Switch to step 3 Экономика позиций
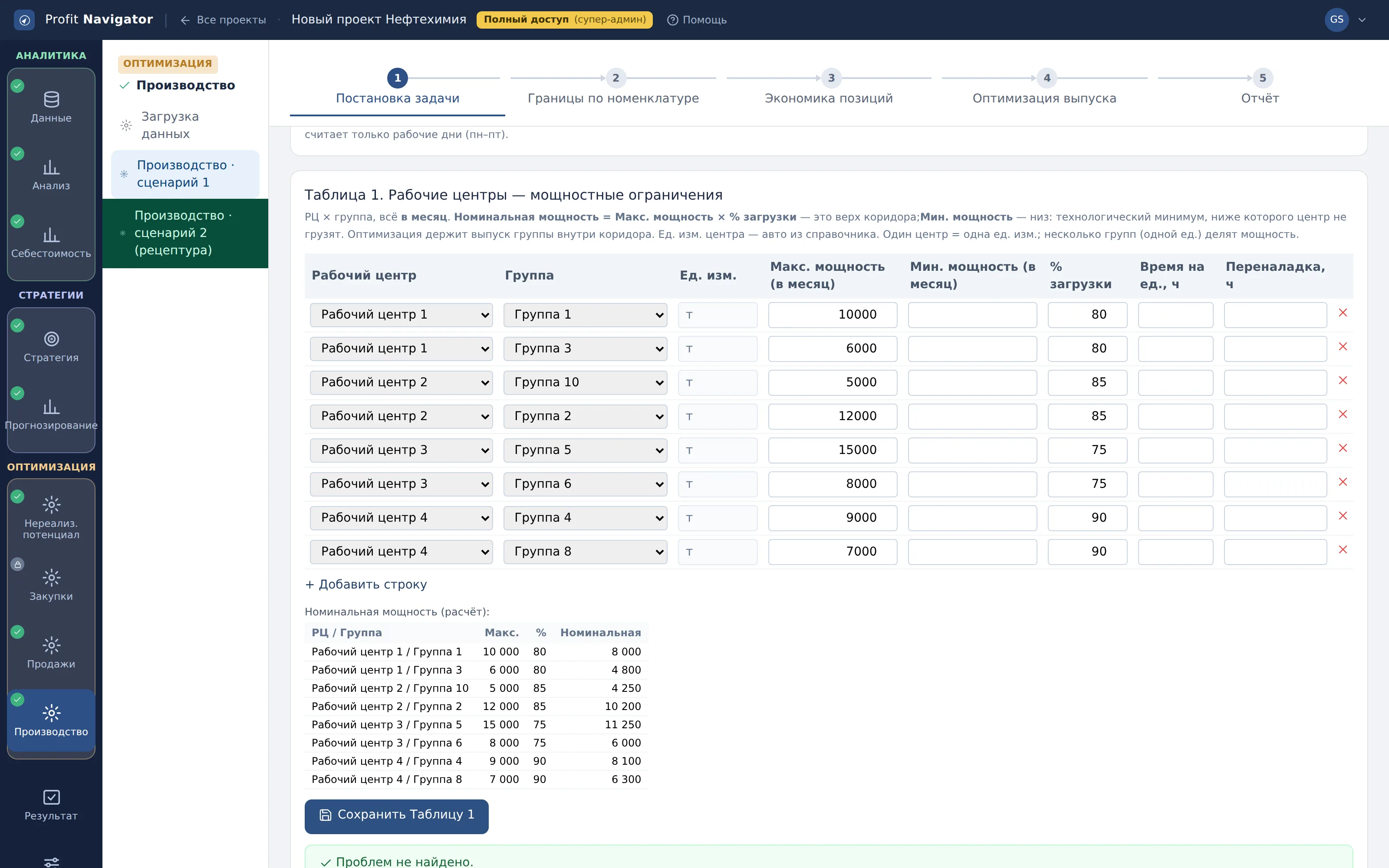This screenshot has width=1389, height=868. tap(828, 88)
